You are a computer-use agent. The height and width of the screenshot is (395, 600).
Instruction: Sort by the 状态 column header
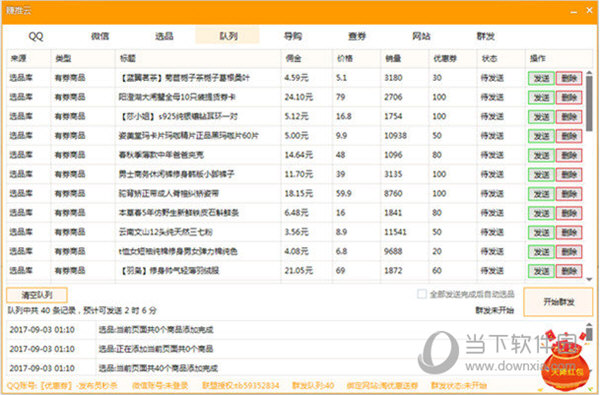(489, 59)
